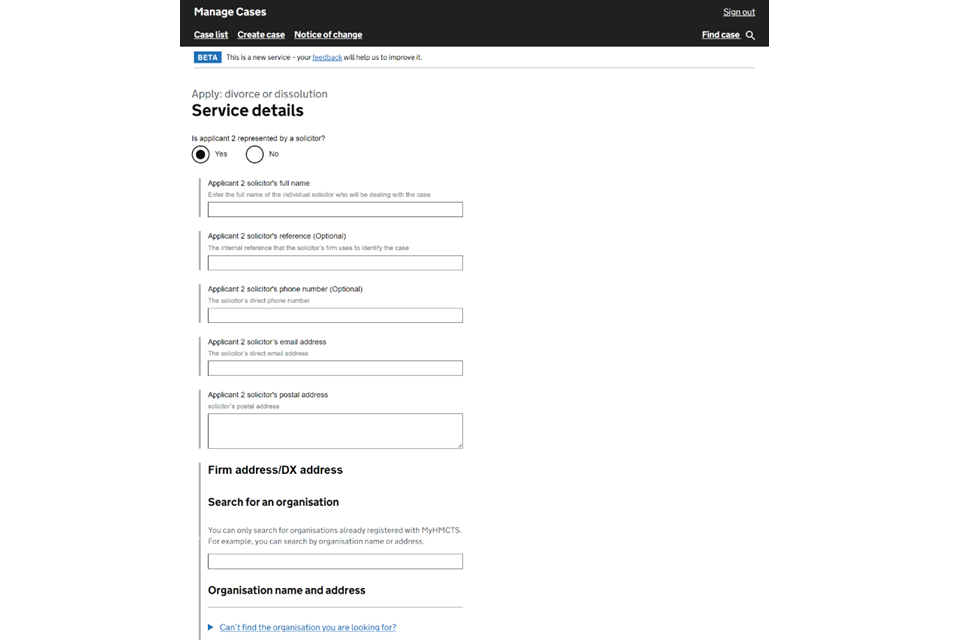
Task: Expand 'Can't find the organisation' details arrow
Action: click(x=211, y=627)
